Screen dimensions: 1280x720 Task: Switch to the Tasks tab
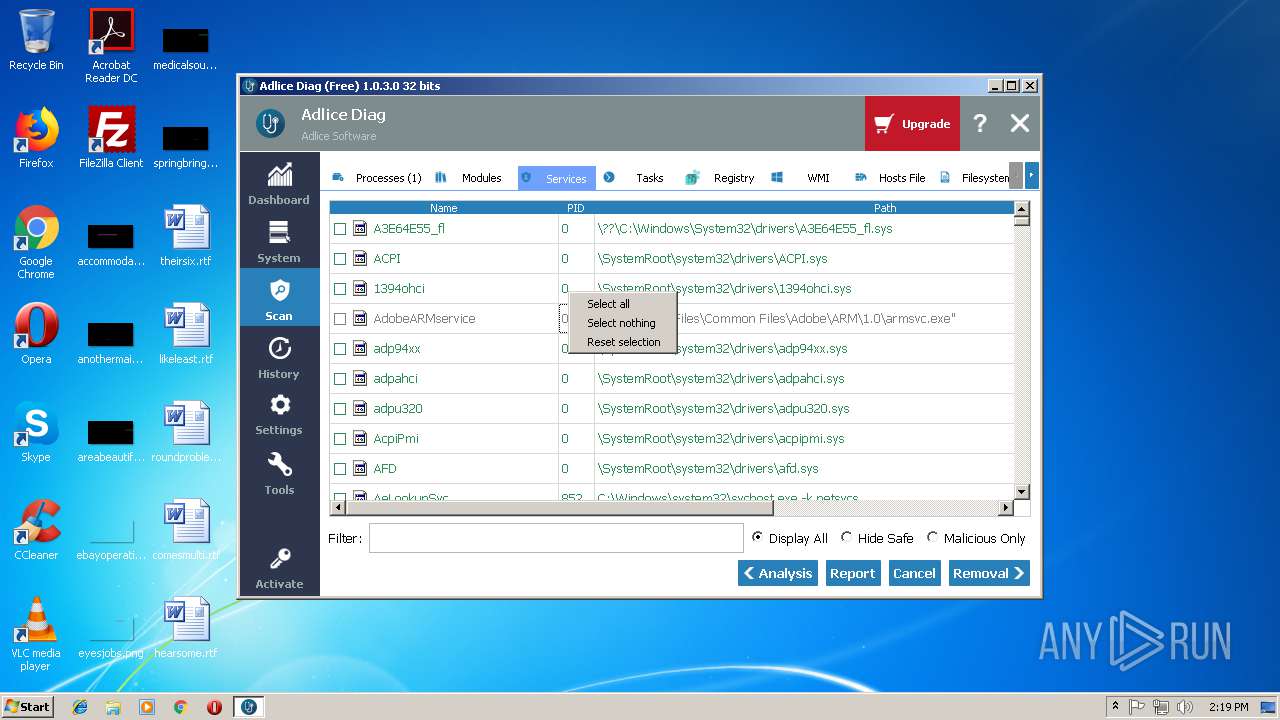point(634,178)
